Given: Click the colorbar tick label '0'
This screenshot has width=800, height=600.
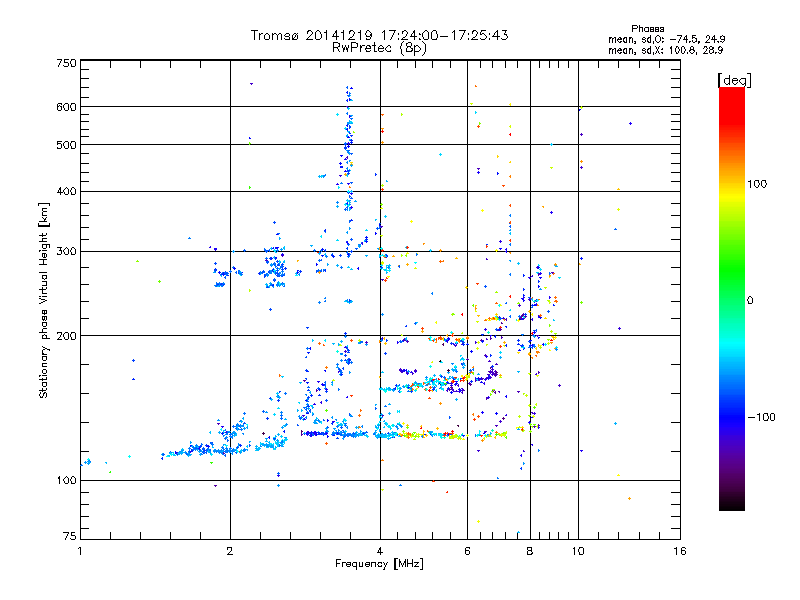Looking at the screenshot, I should (750, 301).
